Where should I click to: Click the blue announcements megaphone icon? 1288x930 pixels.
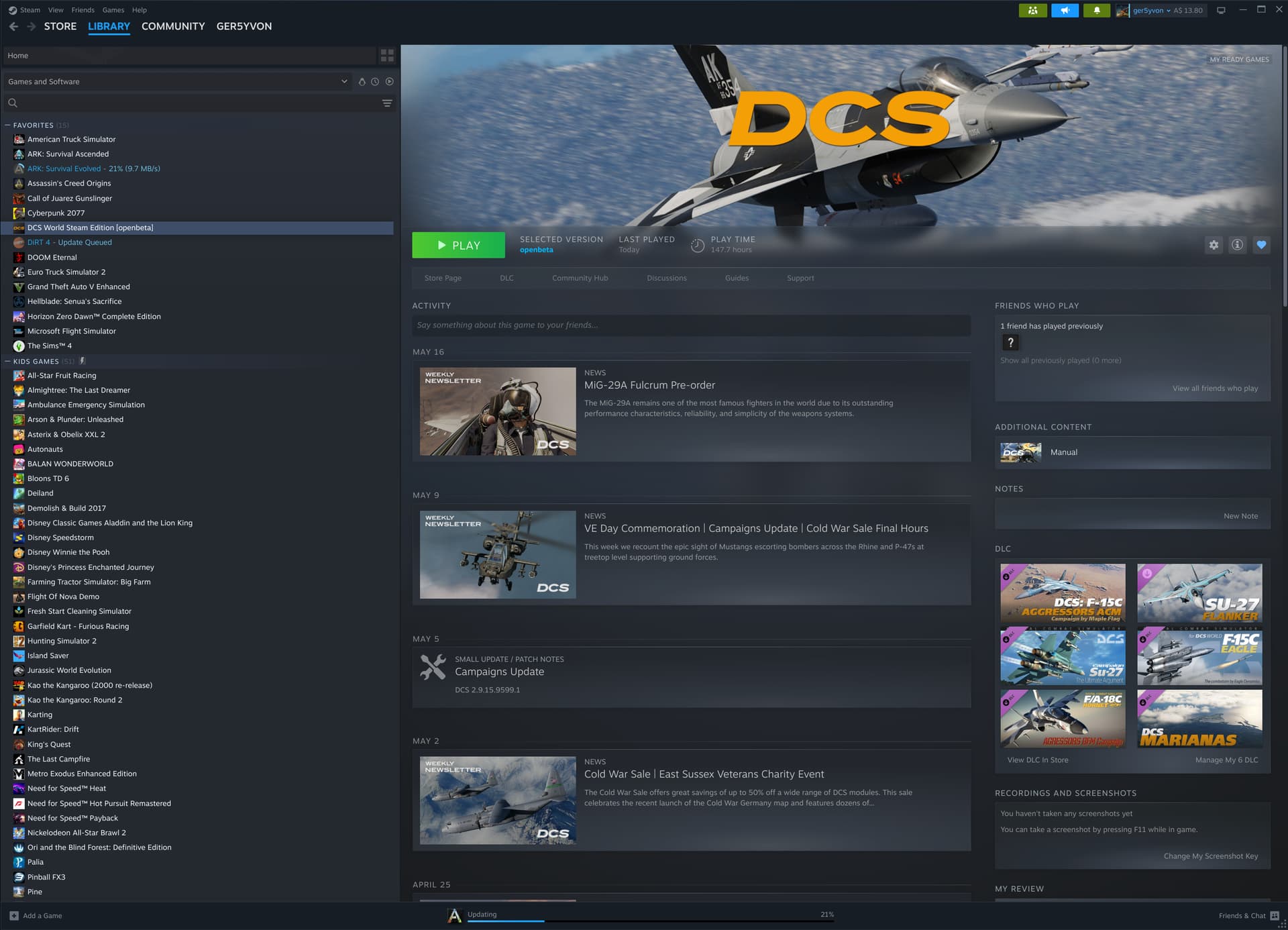tap(1065, 10)
